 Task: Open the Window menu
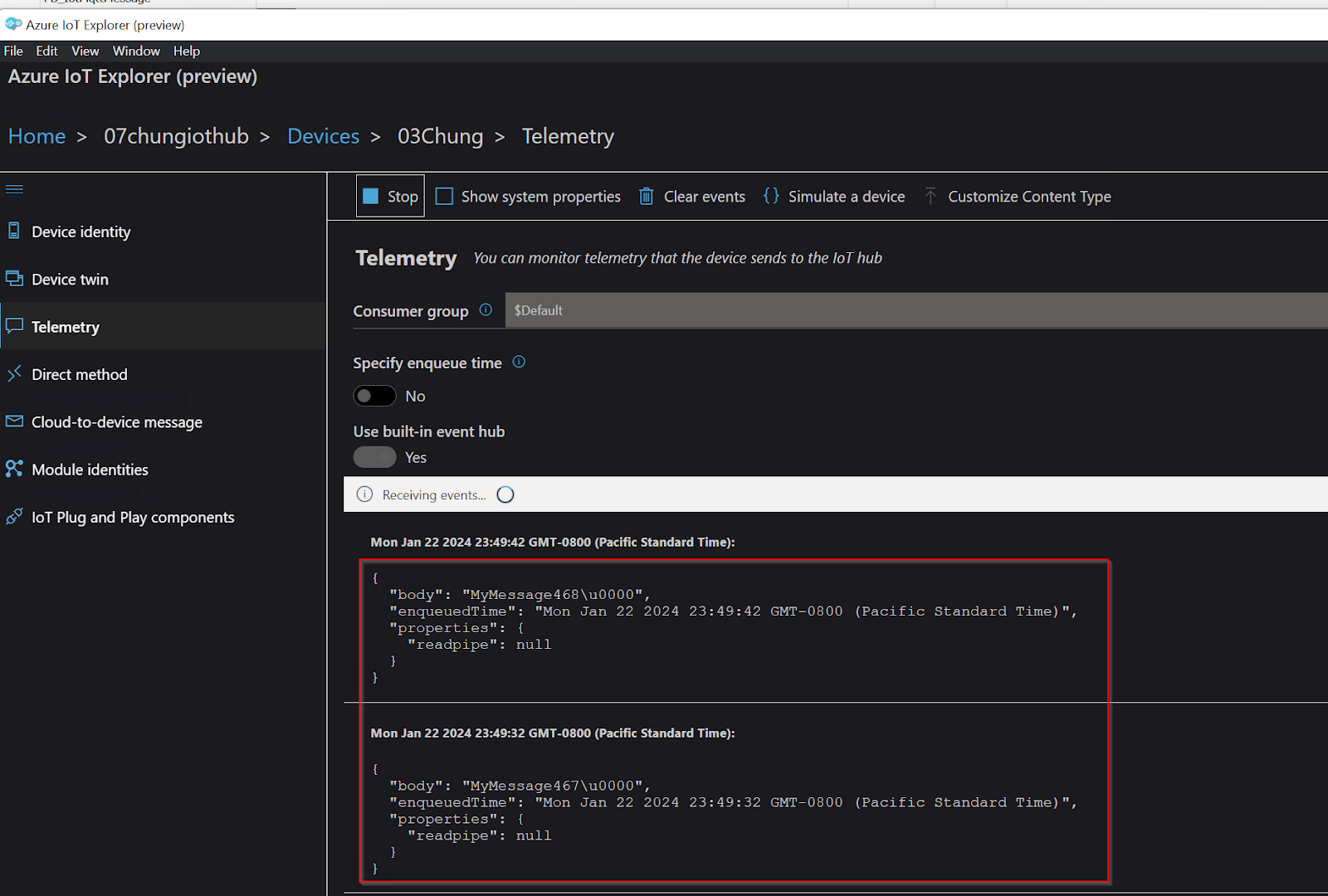(136, 51)
